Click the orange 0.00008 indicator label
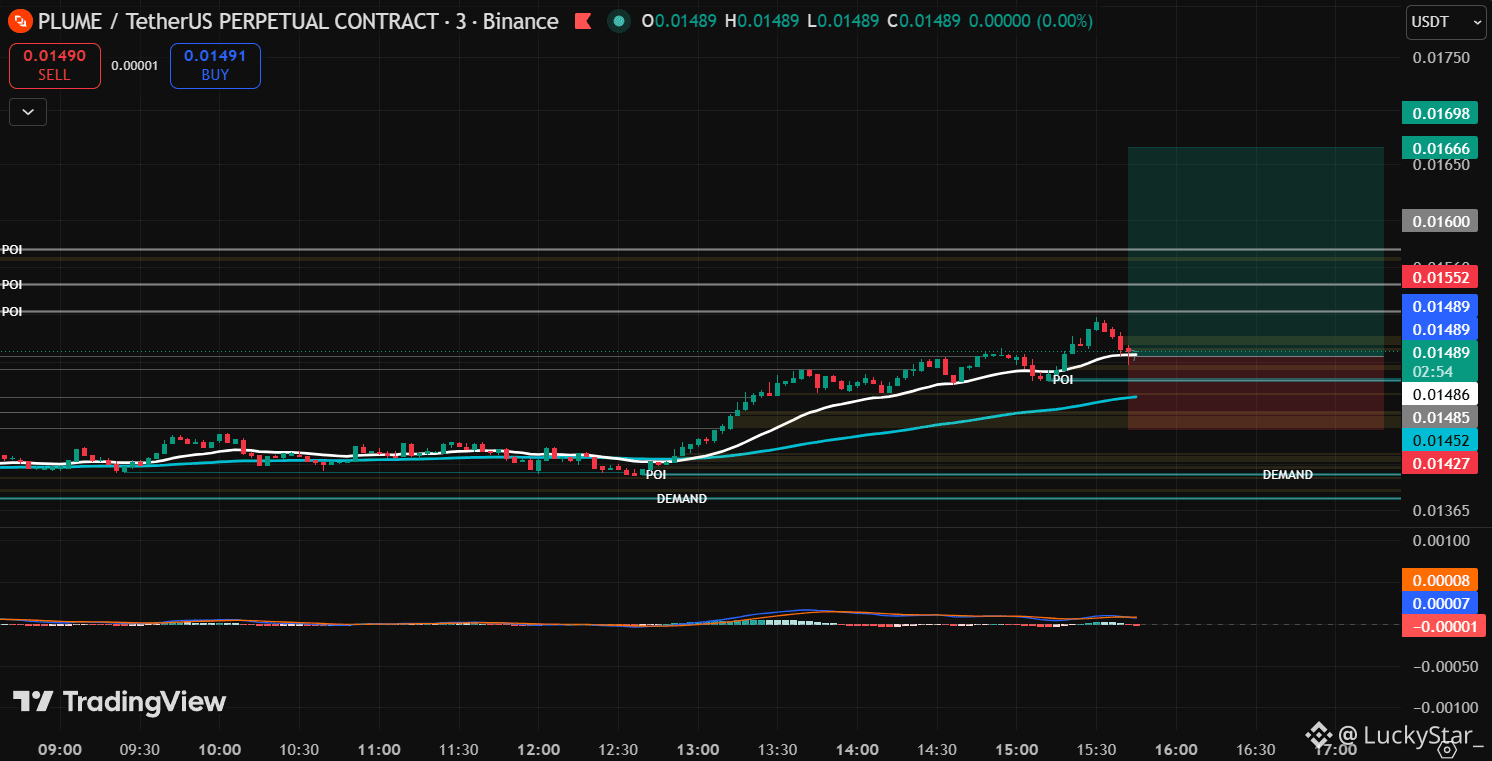1492x761 pixels. (x=1441, y=580)
